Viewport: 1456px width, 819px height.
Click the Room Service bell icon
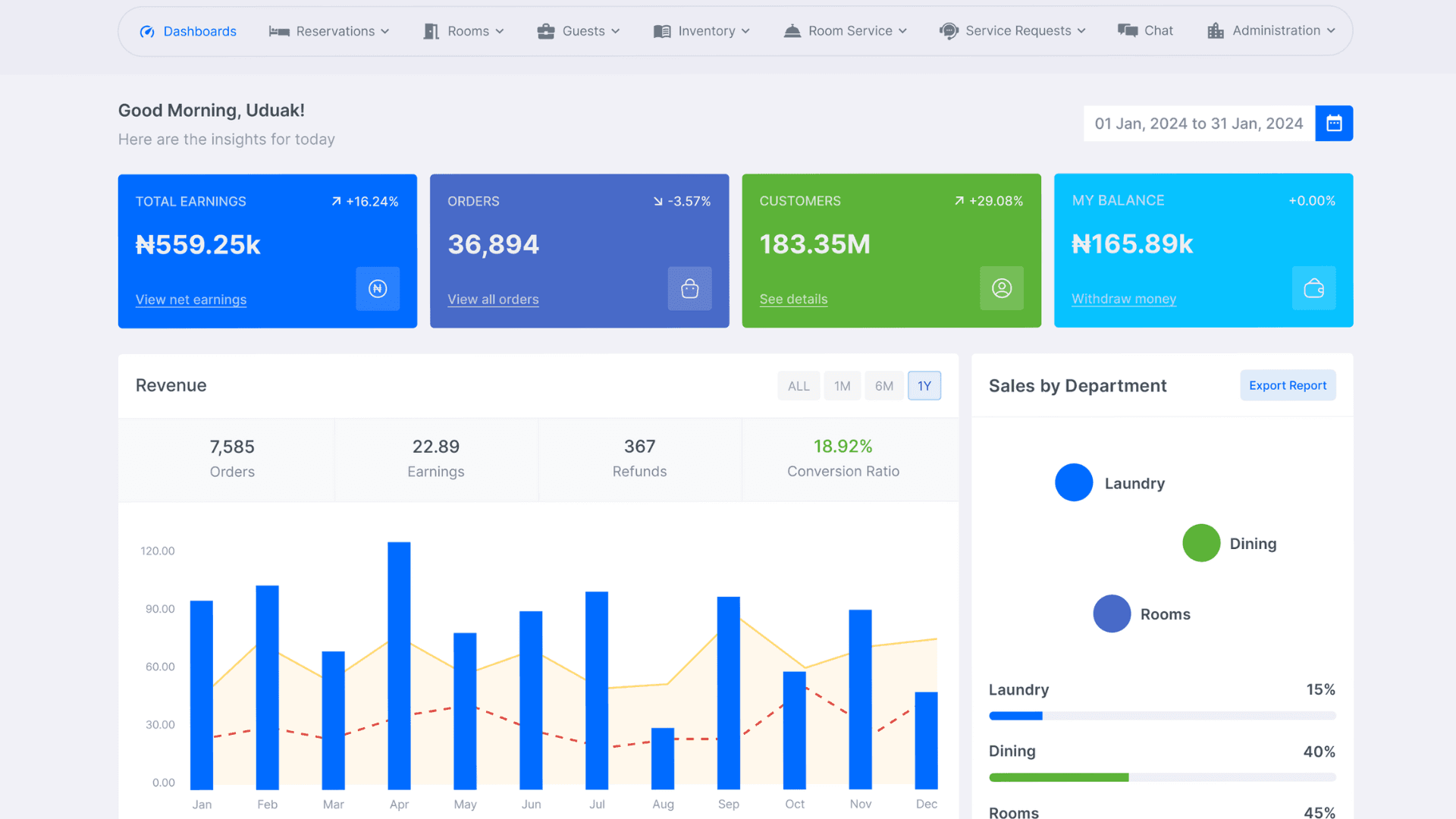792,31
